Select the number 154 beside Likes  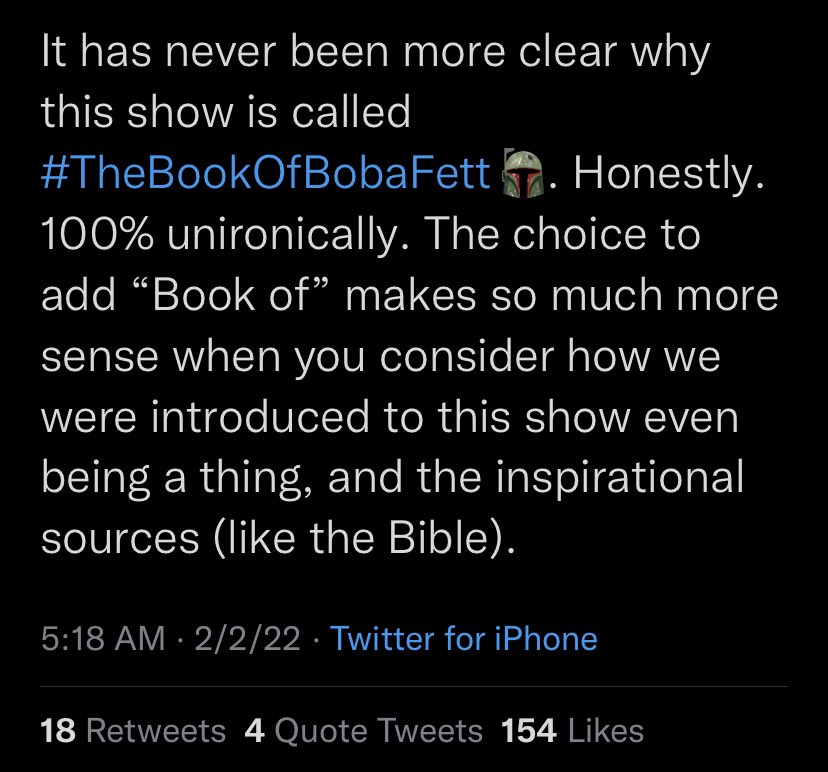[529, 731]
